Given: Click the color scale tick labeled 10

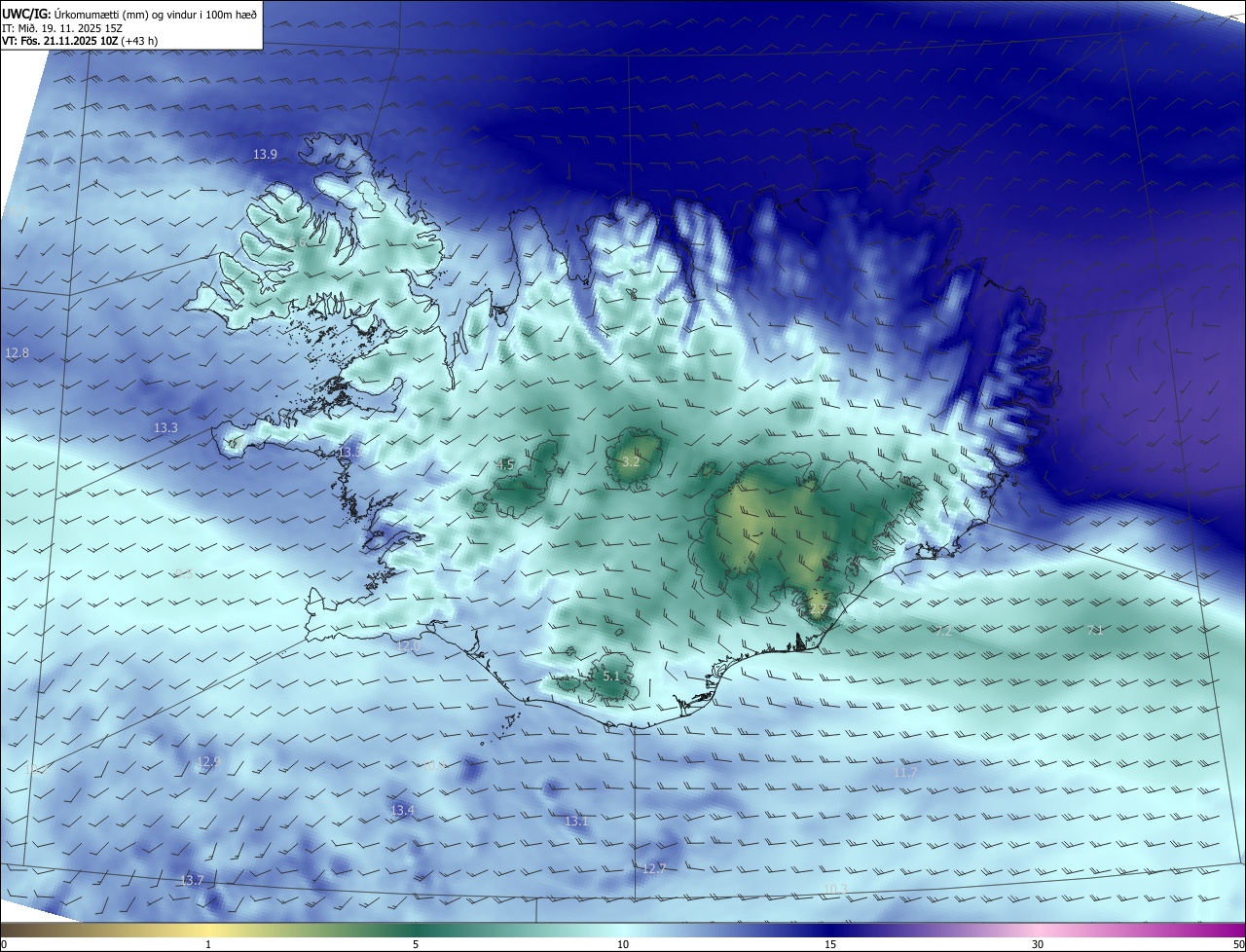Looking at the screenshot, I should [623, 944].
